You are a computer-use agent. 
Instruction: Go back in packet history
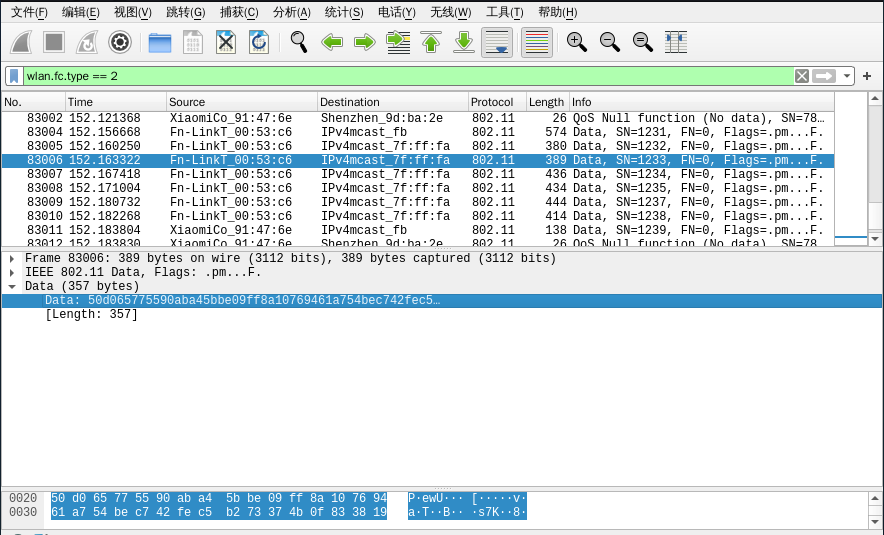click(332, 42)
